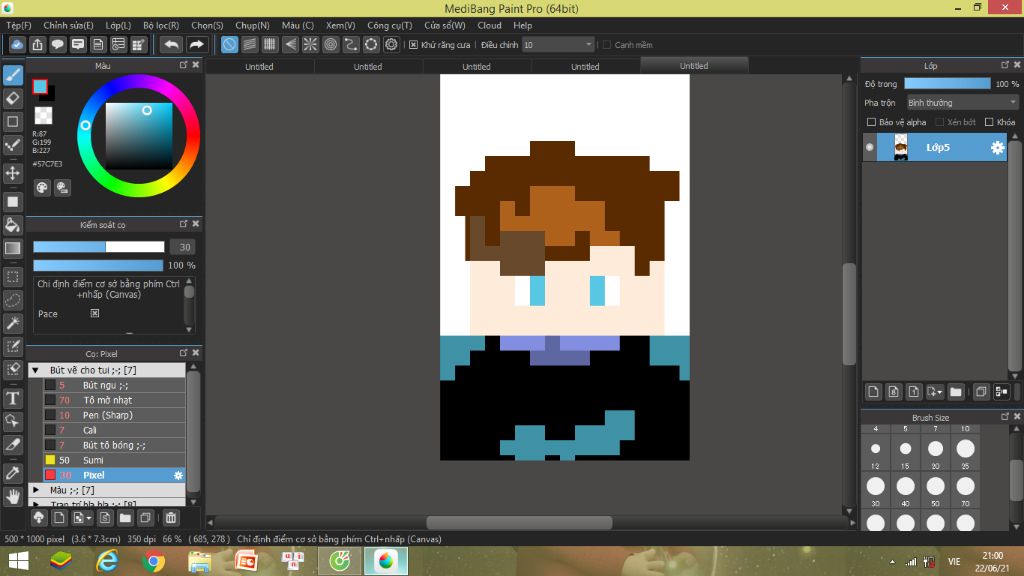Toggle the Canh mềm checkbox
1024x576 pixels.
click(607, 45)
